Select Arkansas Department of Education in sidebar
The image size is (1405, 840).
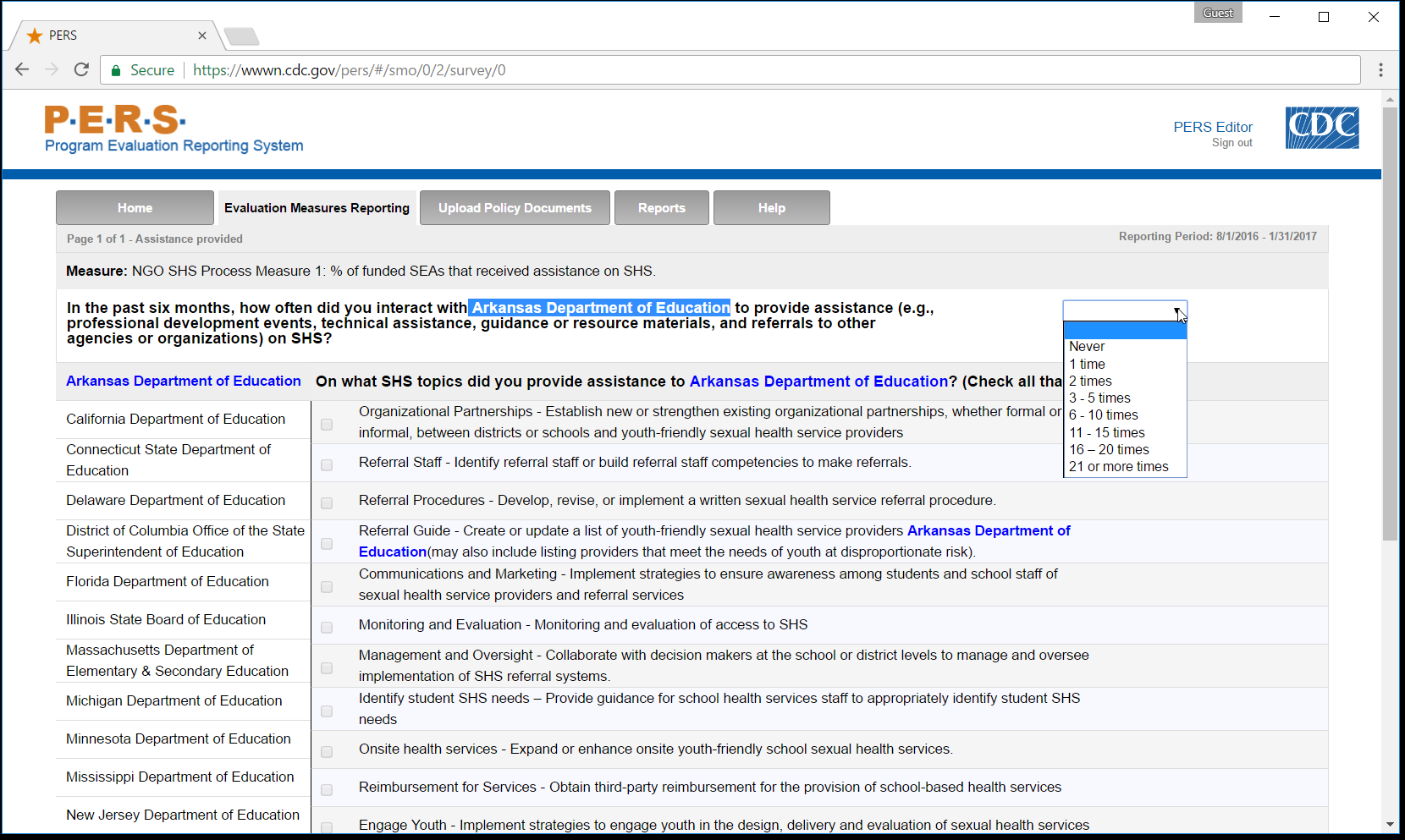184,381
